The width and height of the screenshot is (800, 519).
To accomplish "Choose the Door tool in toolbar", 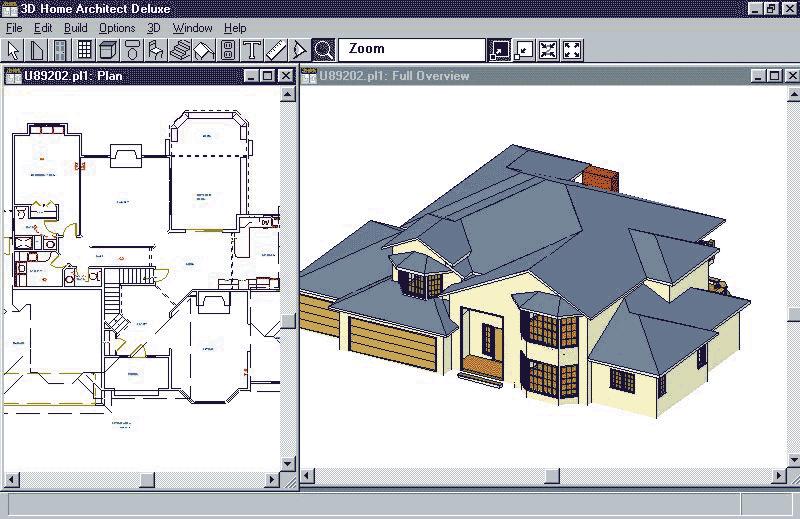I will (x=61, y=49).
